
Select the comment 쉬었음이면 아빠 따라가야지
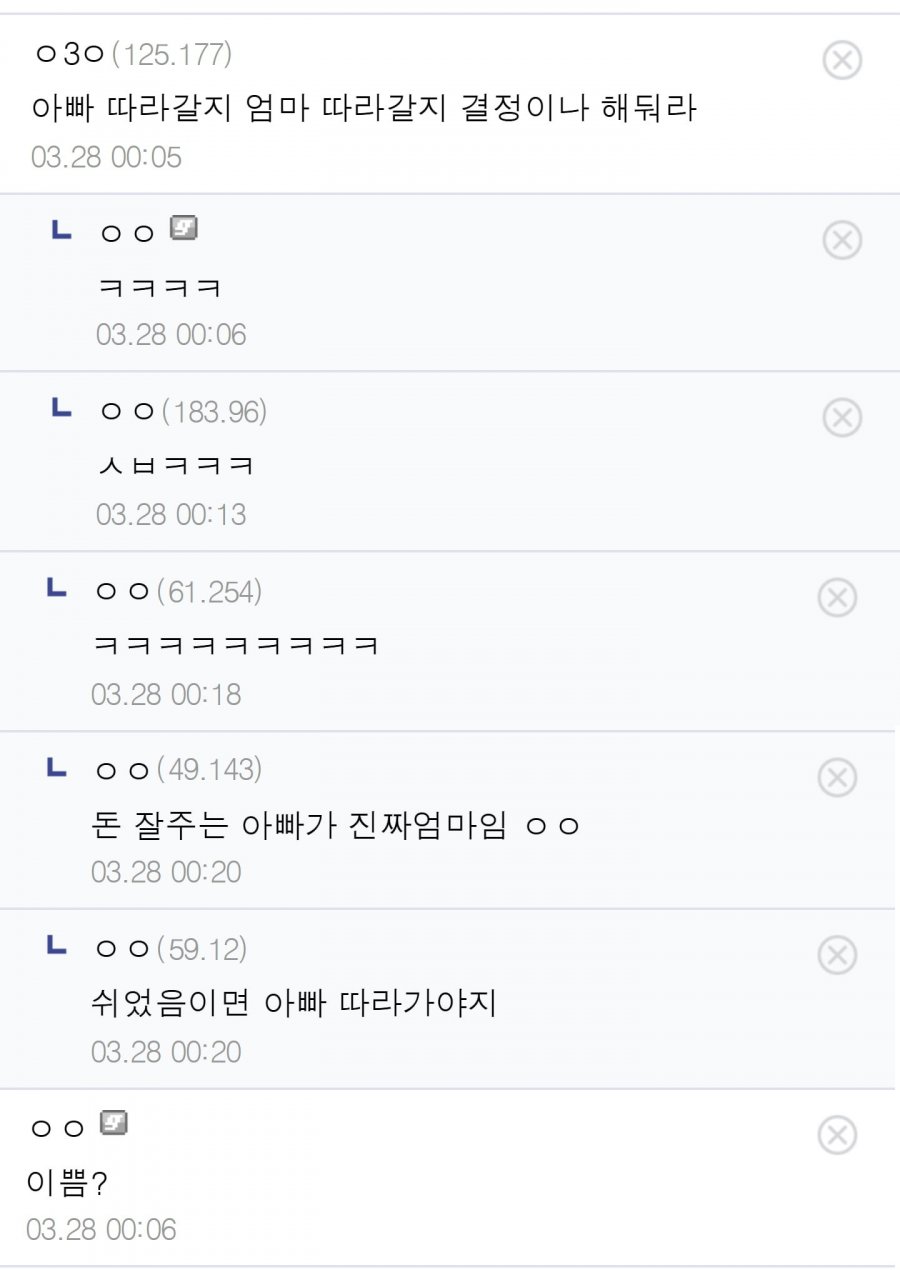pyautogui.click(x=293, y=1003)
